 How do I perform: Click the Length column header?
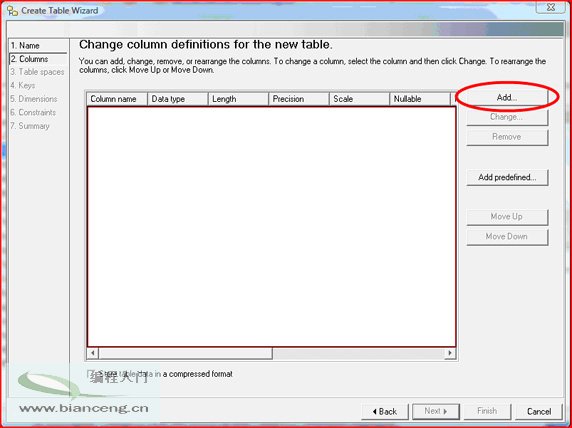tap(238, 99)
